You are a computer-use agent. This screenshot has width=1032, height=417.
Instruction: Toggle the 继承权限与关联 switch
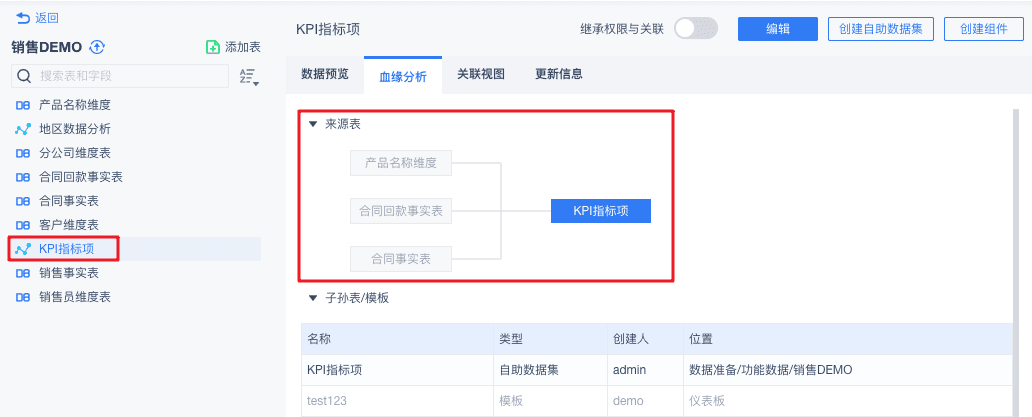pyautogui.click(x=697, y=29)
